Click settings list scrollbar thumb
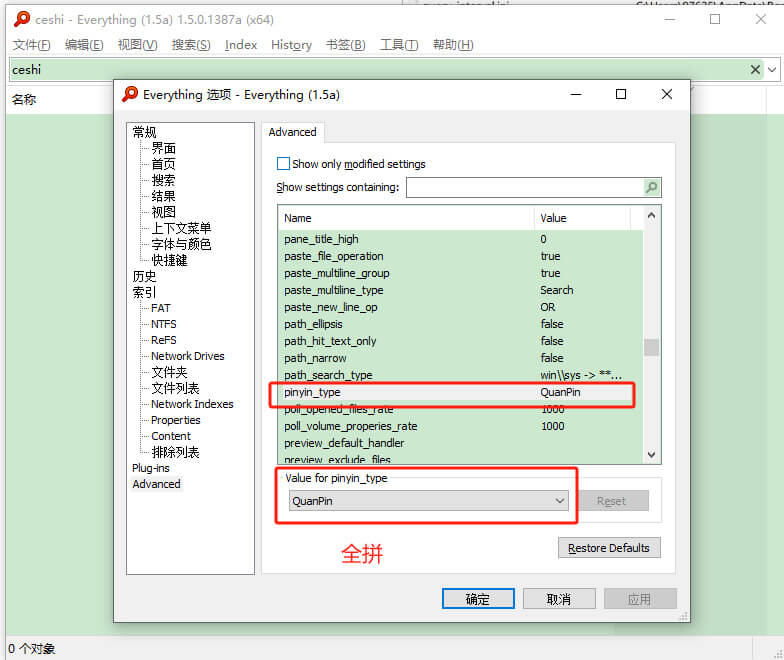 [652, 347]
